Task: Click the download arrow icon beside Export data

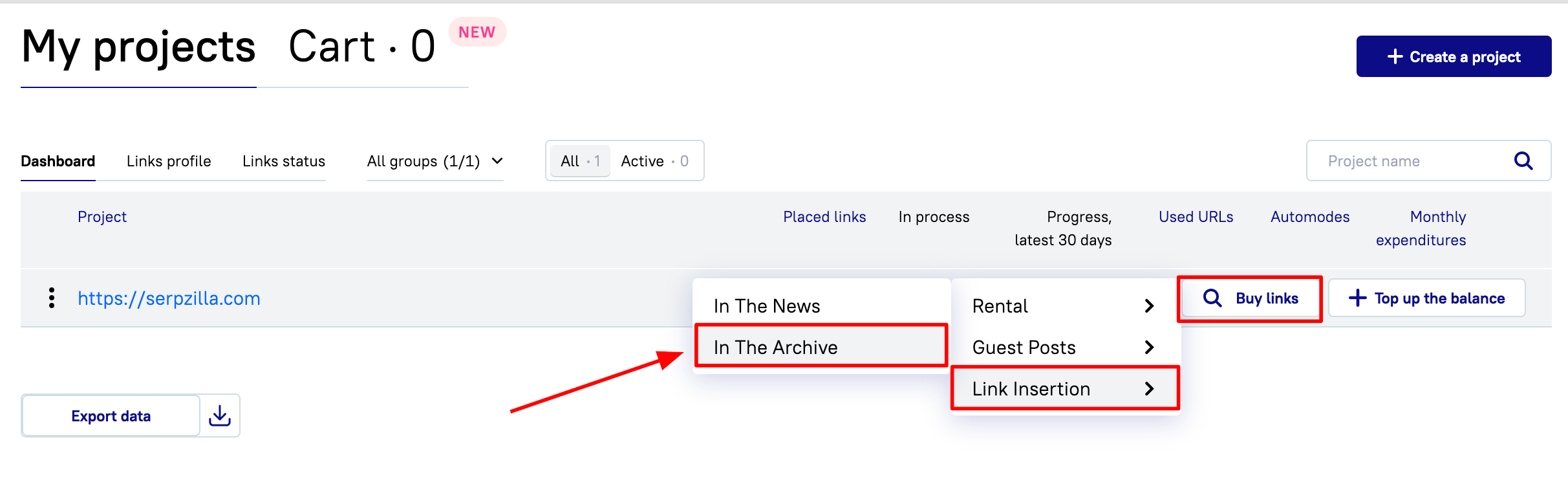Action: tap(220, 416)
